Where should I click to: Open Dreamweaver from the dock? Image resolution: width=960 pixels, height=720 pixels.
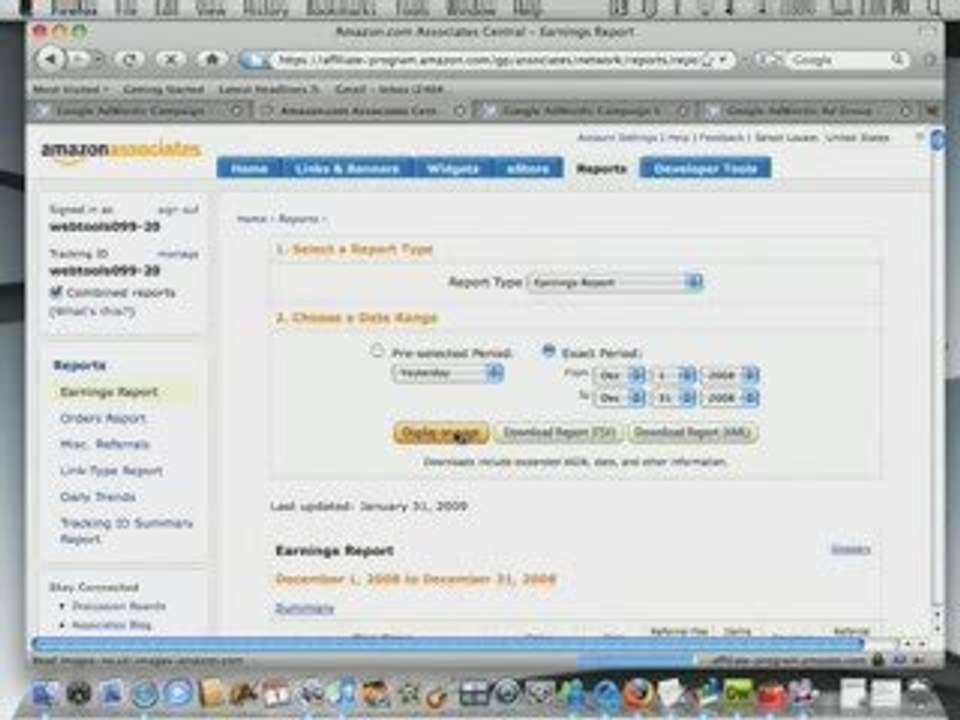738,694
